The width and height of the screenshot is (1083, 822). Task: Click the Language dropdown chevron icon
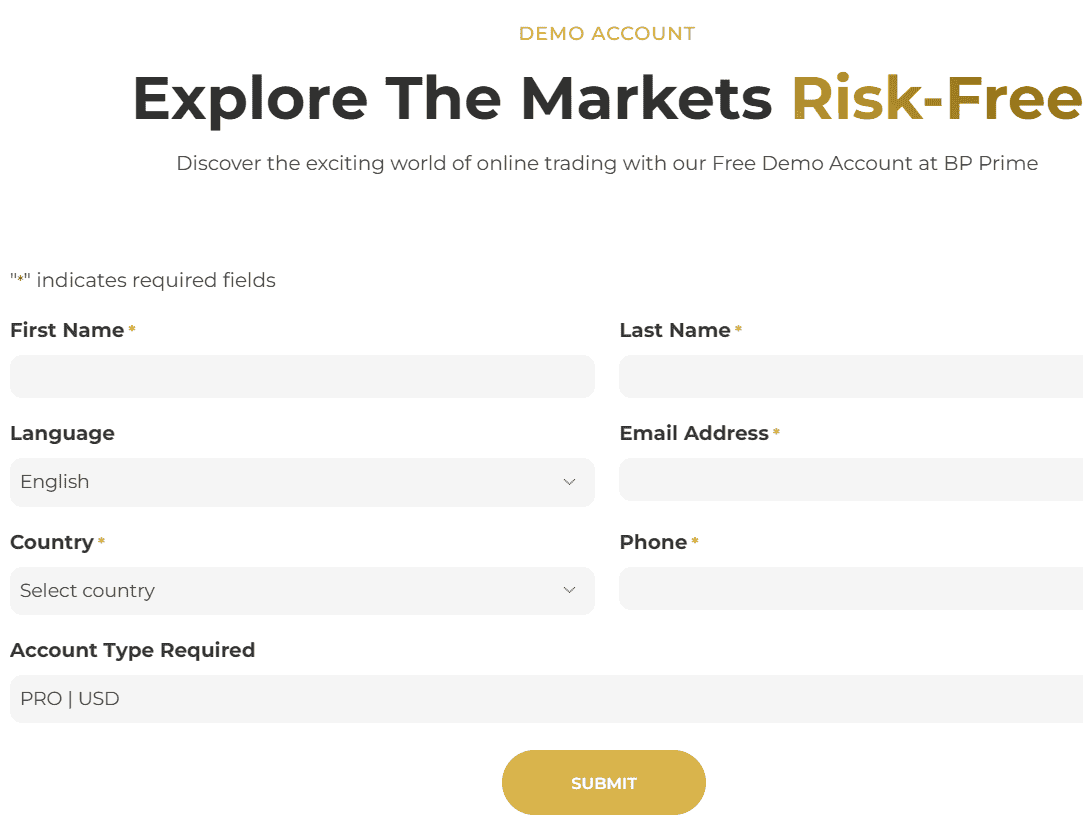tap(569, 482)
